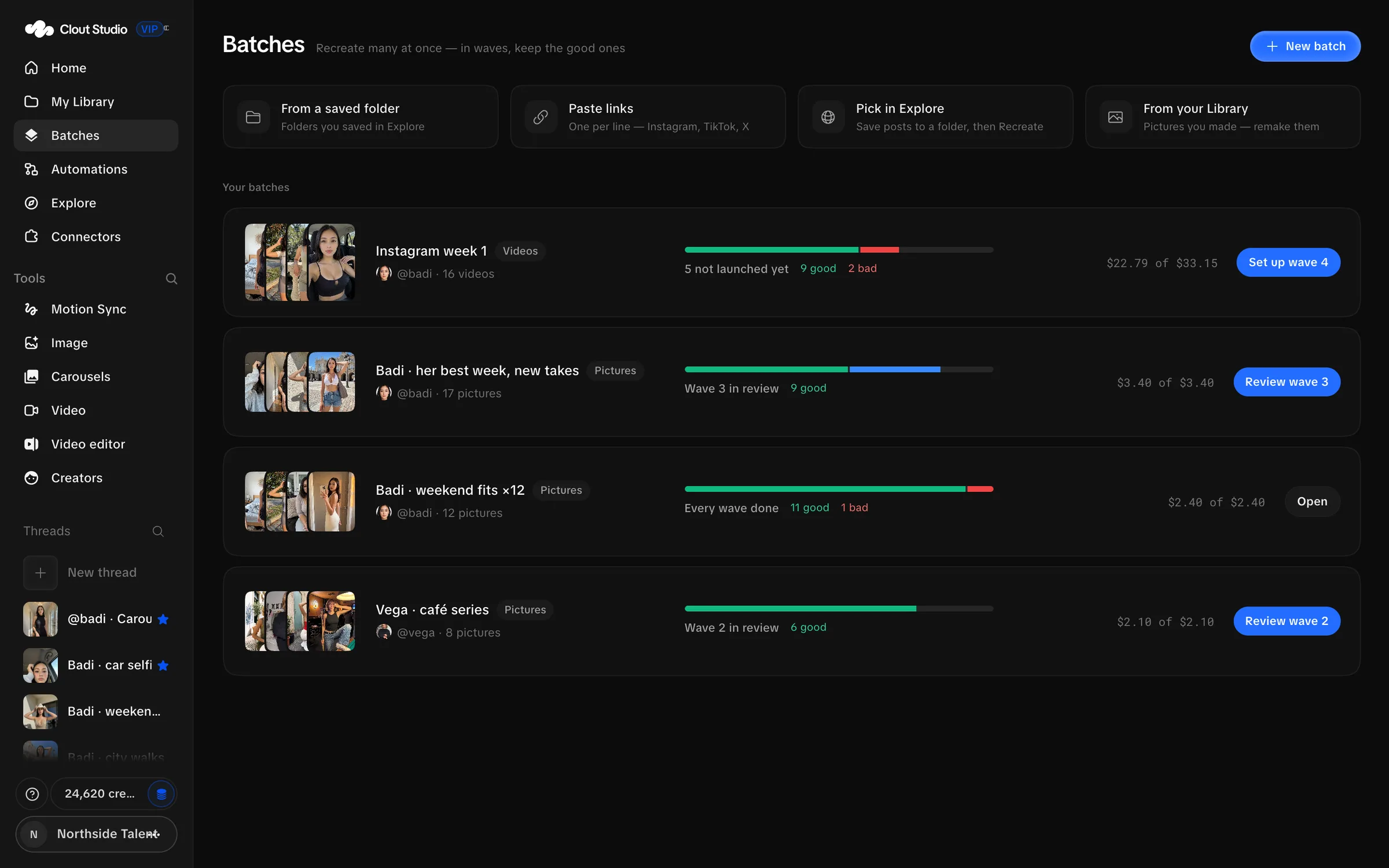The image size is (1389, 868).
Task: Click Review wave 3 button
Action: 1287,382
